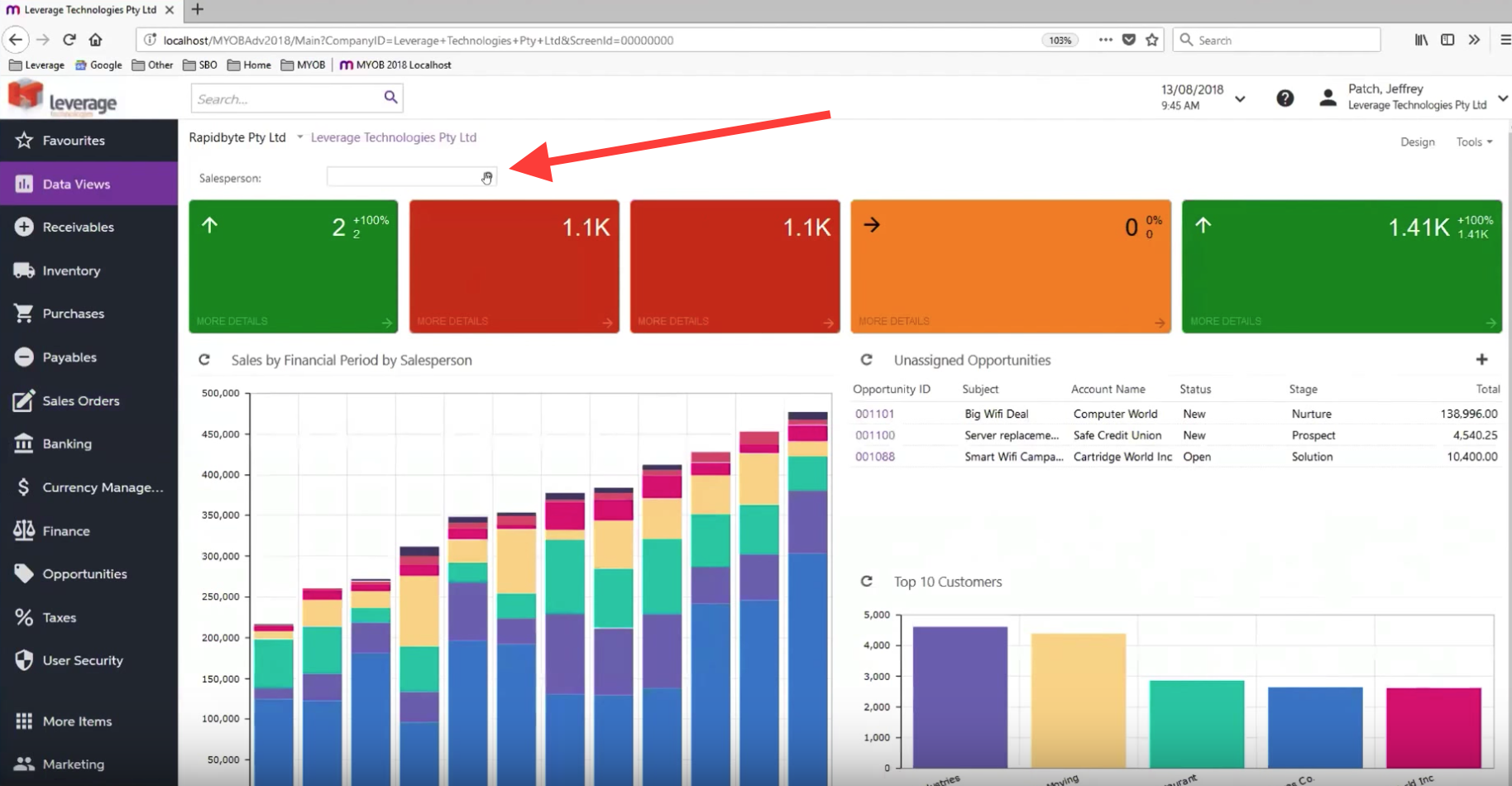Viewport: 1512px width, 786px height.
Task: Open a new browser tab
Action: click(197, 10)
